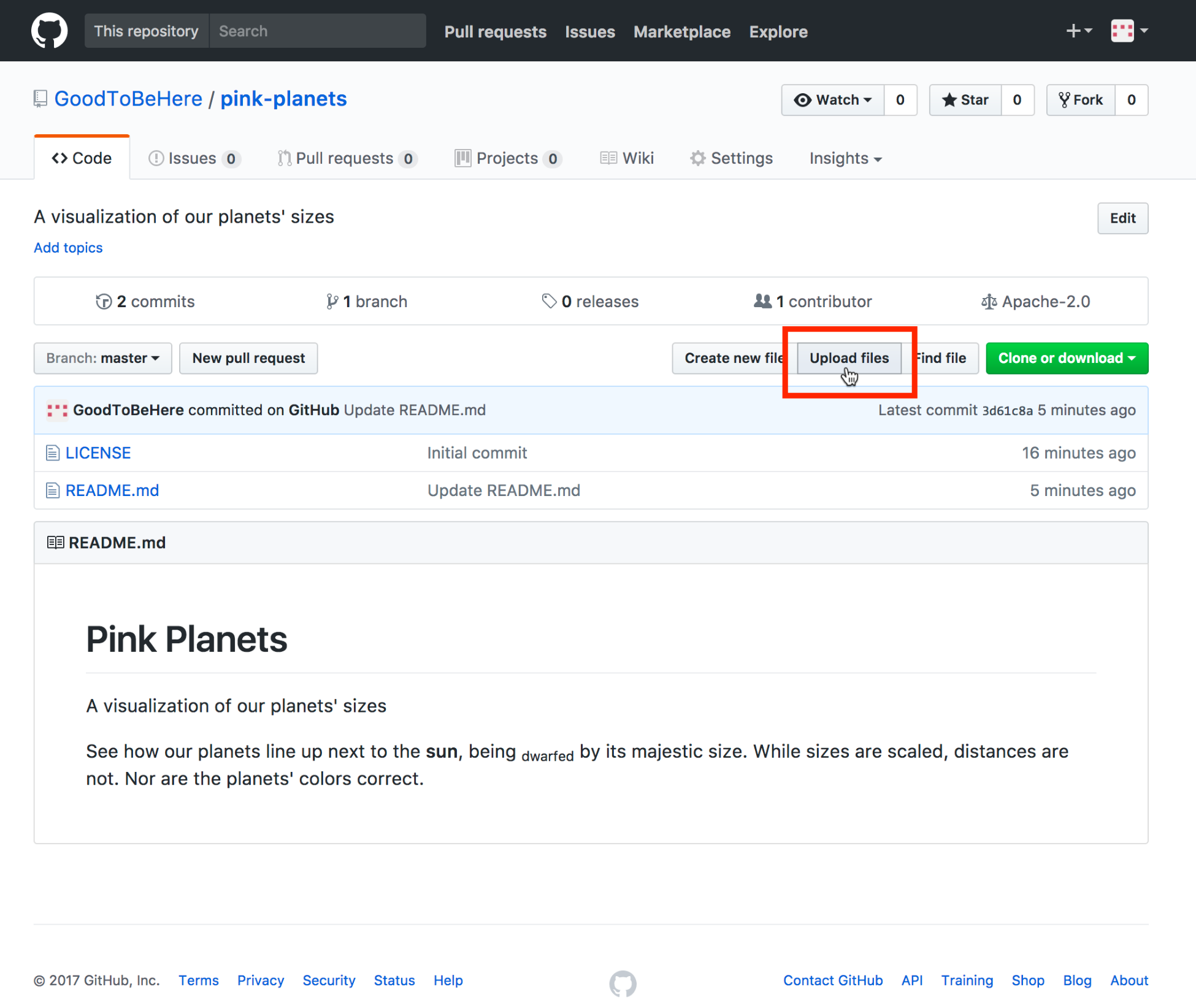Focus the repository Search field

317,31
